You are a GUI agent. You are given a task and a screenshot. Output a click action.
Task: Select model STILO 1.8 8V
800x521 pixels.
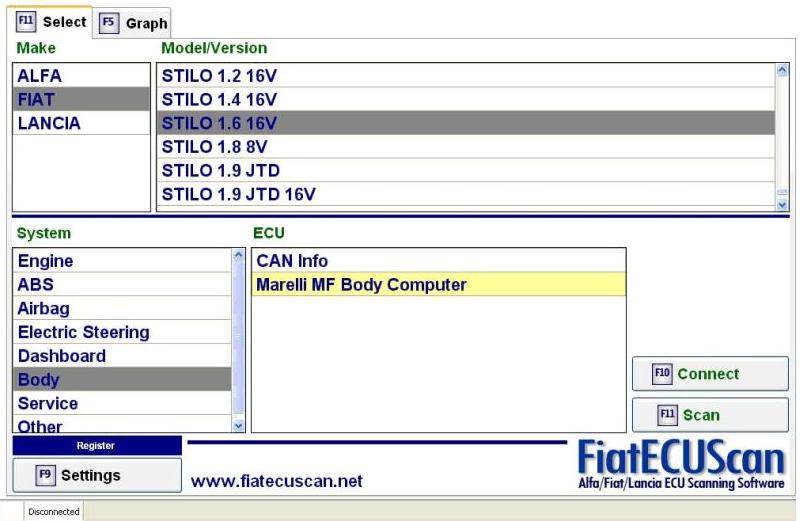point(466,146)
